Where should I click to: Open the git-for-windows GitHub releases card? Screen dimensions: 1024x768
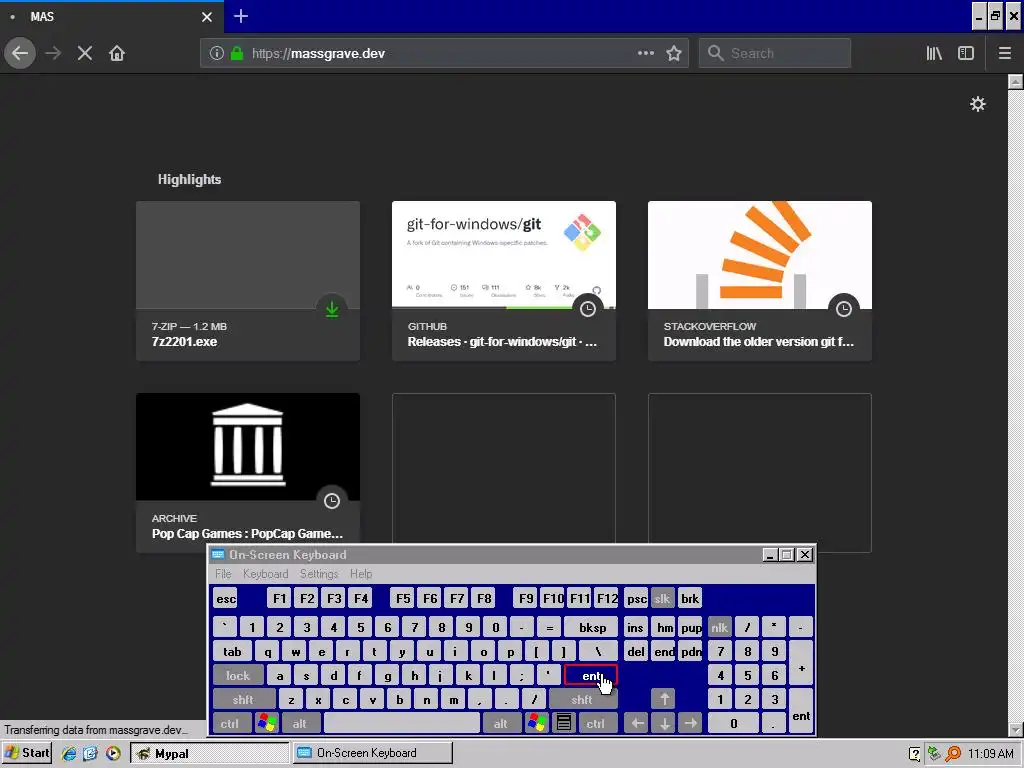pos(504,281)
